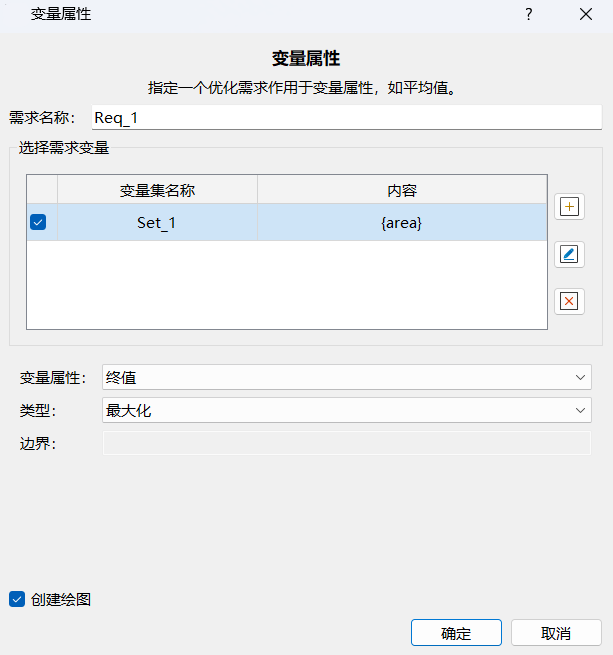Click the edit variable set pencil icon
The width and height of the screenshot is (613, 655).
coord(569,254)
